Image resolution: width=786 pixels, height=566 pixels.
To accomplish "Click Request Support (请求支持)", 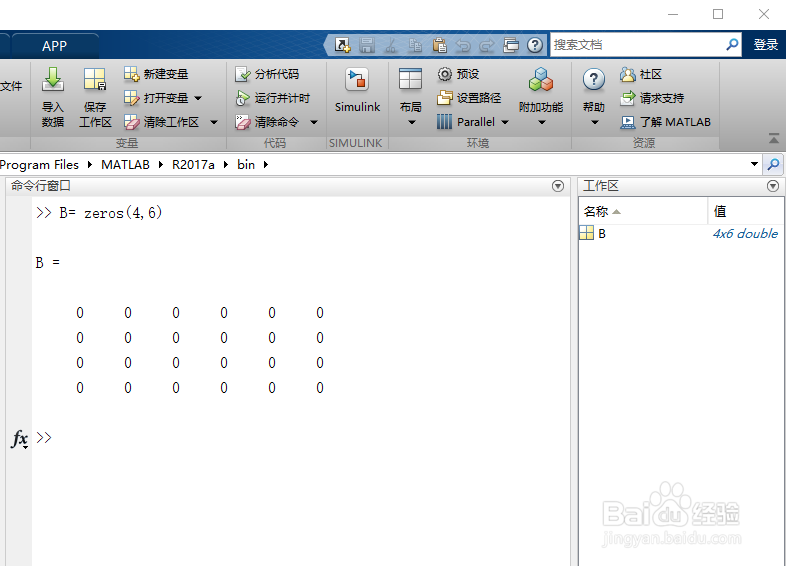I will [652, 98].
